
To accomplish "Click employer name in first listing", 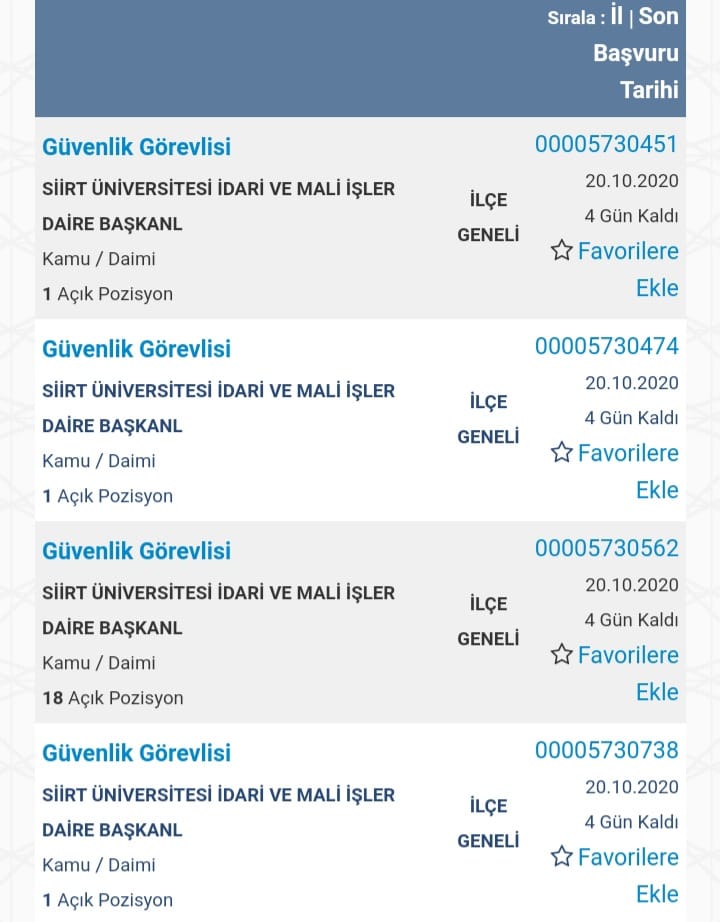I will tap(218, 206).
